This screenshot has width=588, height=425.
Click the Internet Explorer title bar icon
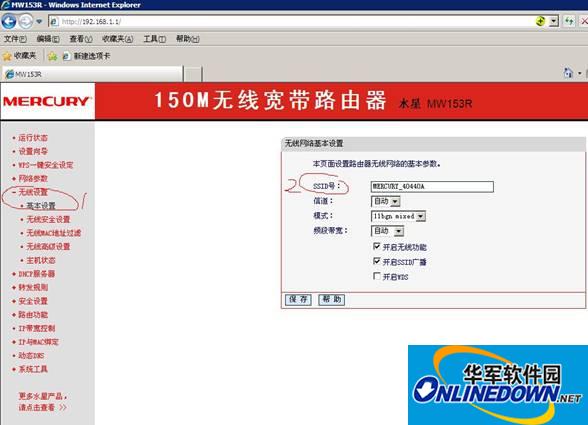(5, 5)
